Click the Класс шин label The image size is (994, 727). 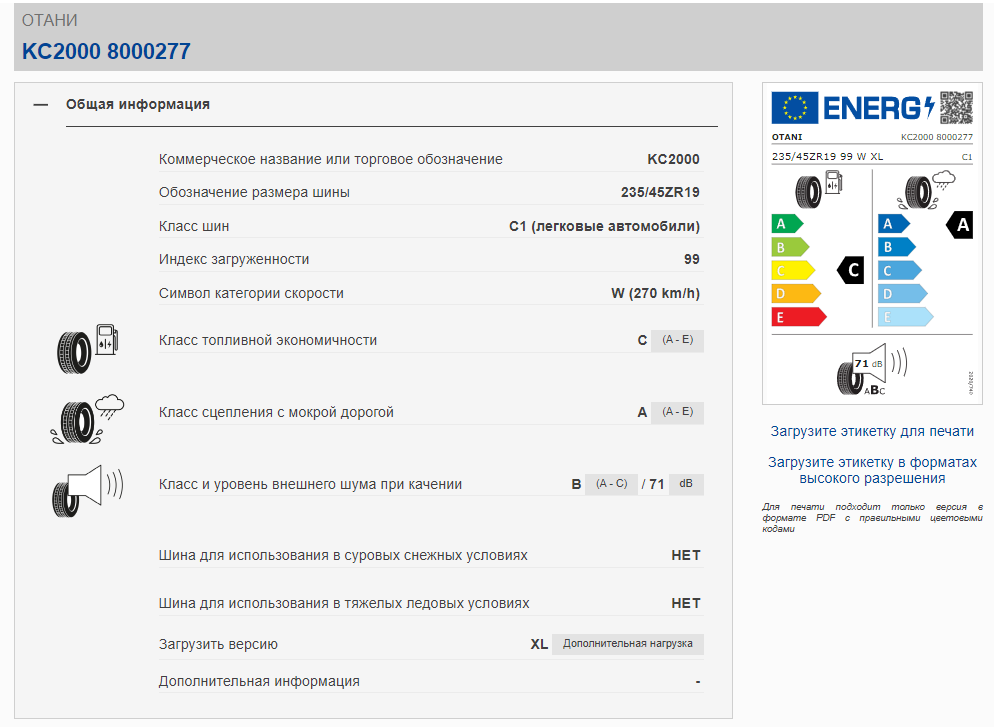click(x=194, y=226)
